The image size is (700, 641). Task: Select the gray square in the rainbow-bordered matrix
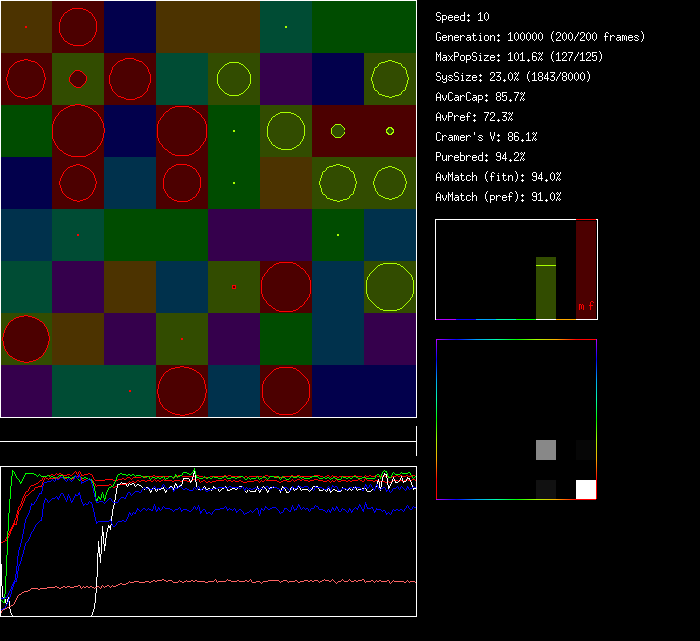click(x=546, y=450)
